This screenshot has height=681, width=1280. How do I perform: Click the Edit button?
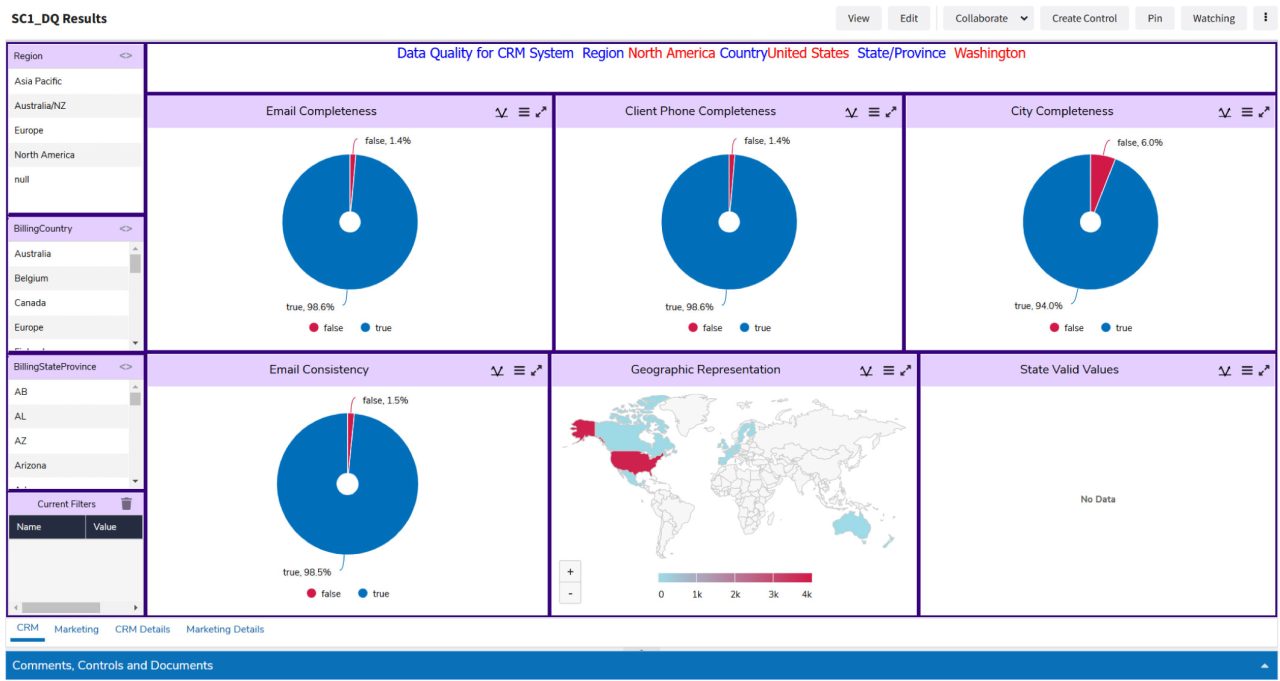click(909, 18)
